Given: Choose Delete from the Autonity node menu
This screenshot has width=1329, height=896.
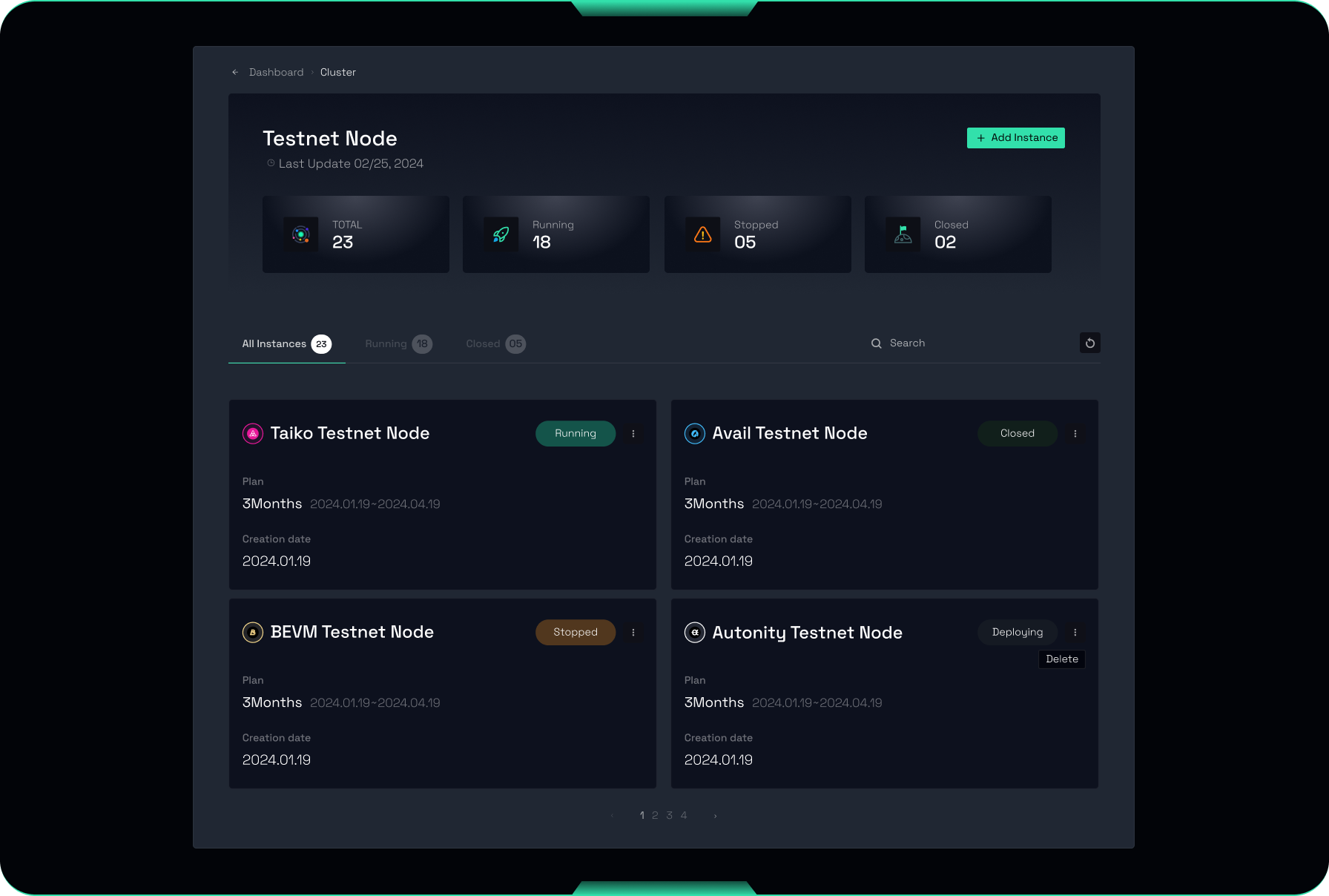Looking at the screenshot, I should (1061, 659).
